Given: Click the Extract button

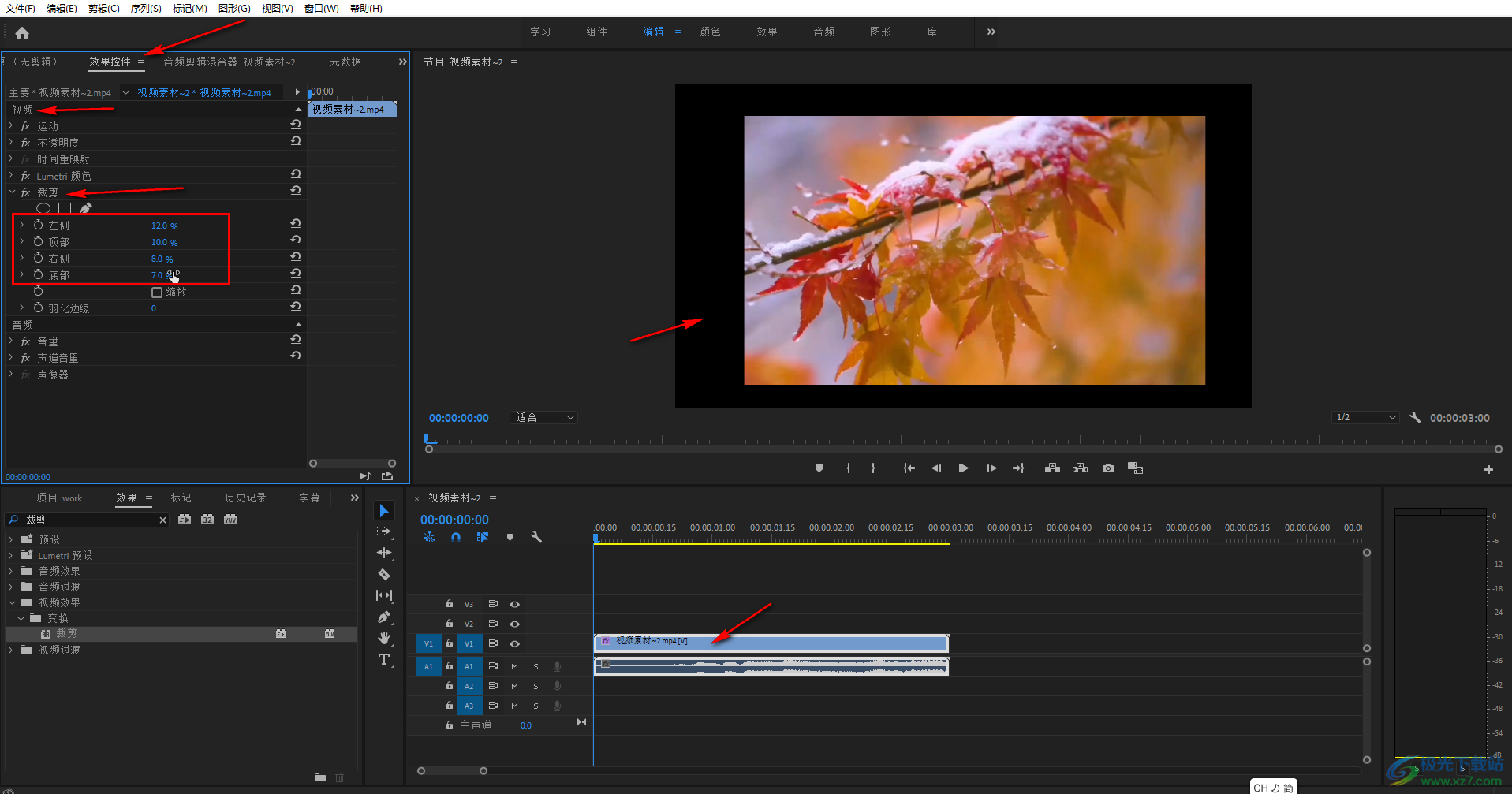Looking at the screenshot, I should (1080, 468).
